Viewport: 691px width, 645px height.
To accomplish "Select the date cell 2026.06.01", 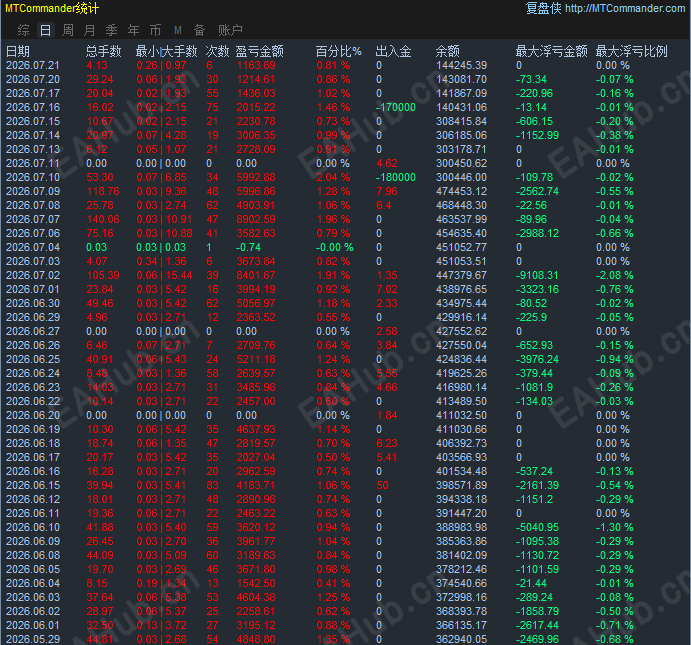I will 33,626.
